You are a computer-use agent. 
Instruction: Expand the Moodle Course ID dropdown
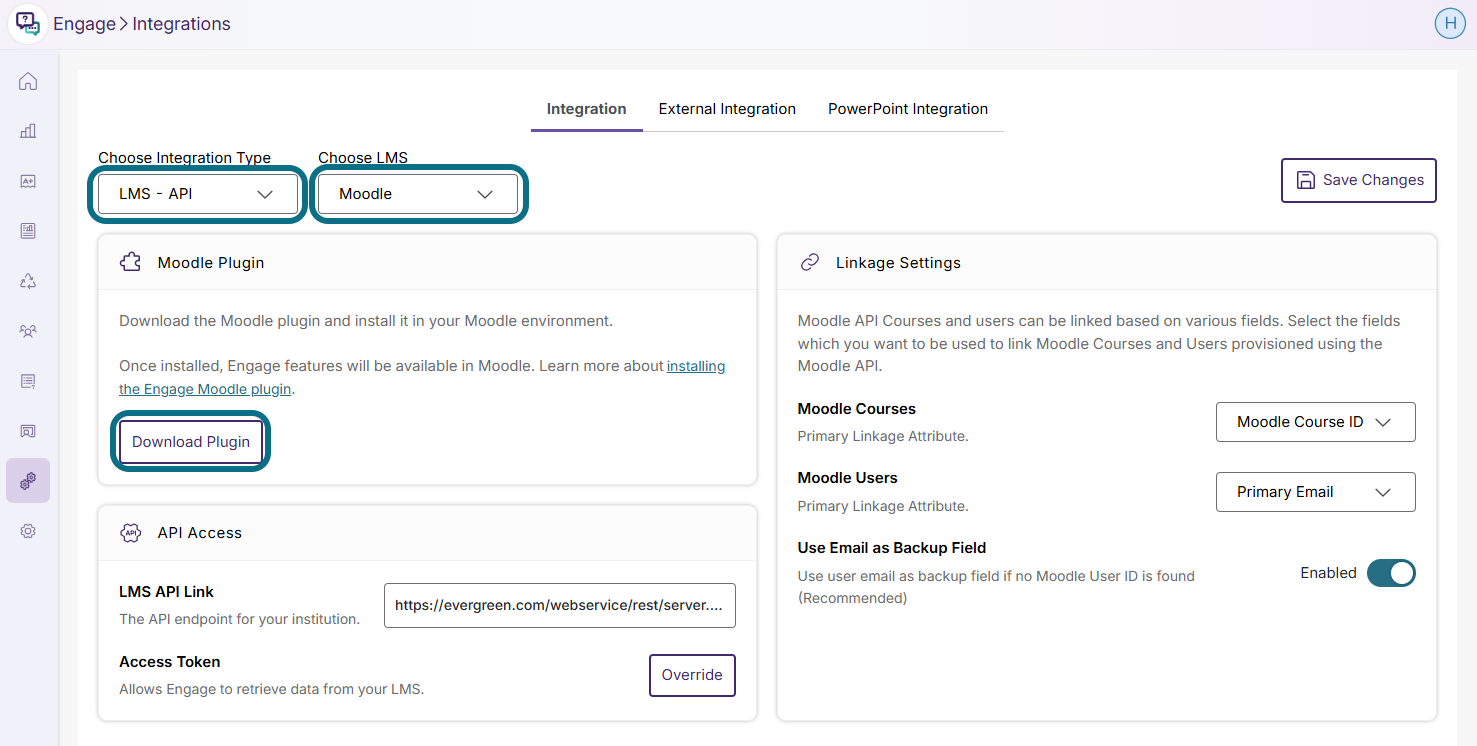pos(1316,422)
